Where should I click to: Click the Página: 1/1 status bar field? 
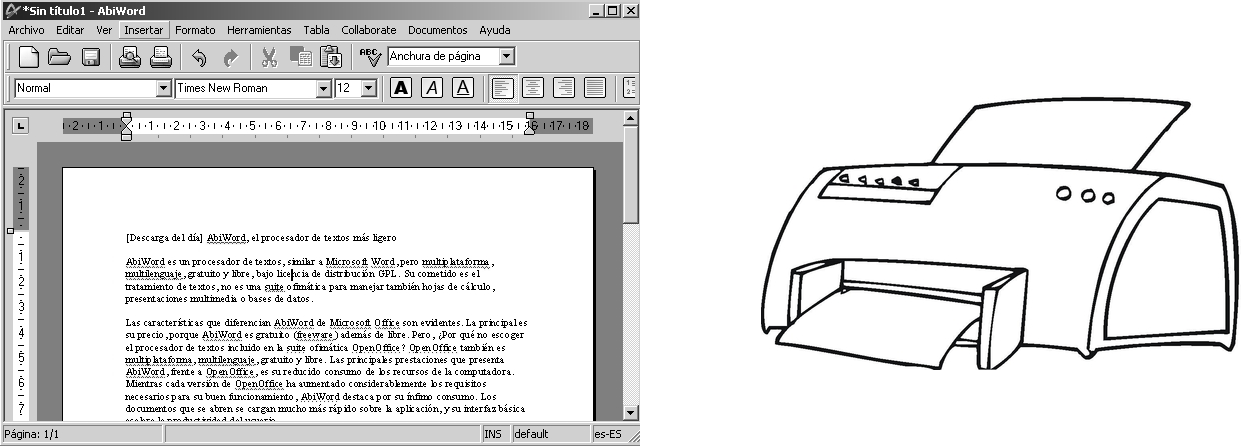tap(83, 435)
